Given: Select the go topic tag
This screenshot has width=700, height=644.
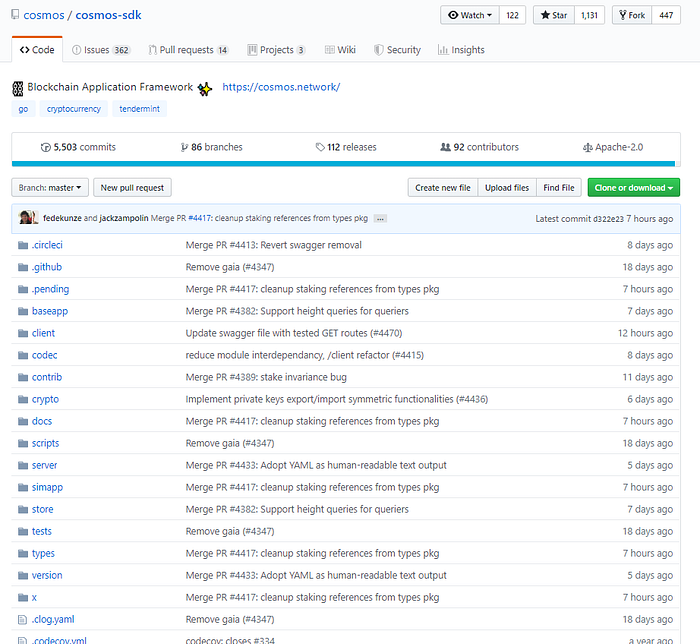Looking at the screenshot, I should pos(23,109).
